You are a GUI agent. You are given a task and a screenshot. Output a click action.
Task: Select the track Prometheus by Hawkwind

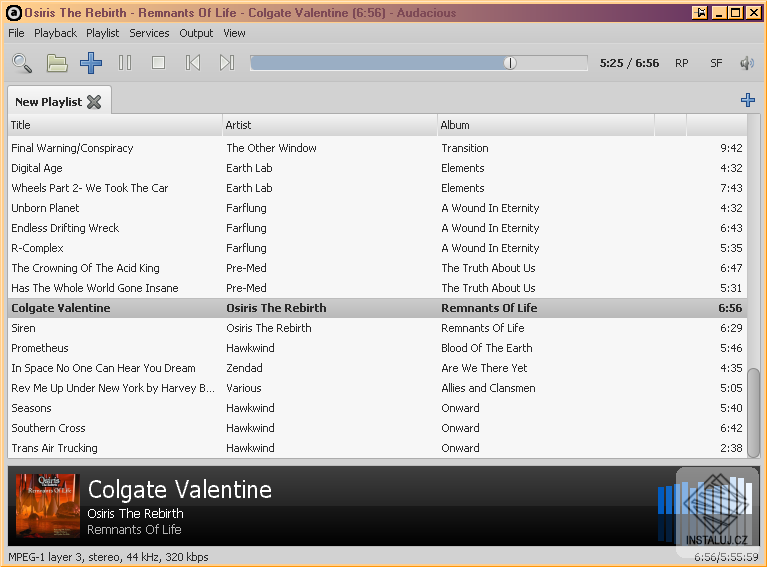click(x=40, y=348)
